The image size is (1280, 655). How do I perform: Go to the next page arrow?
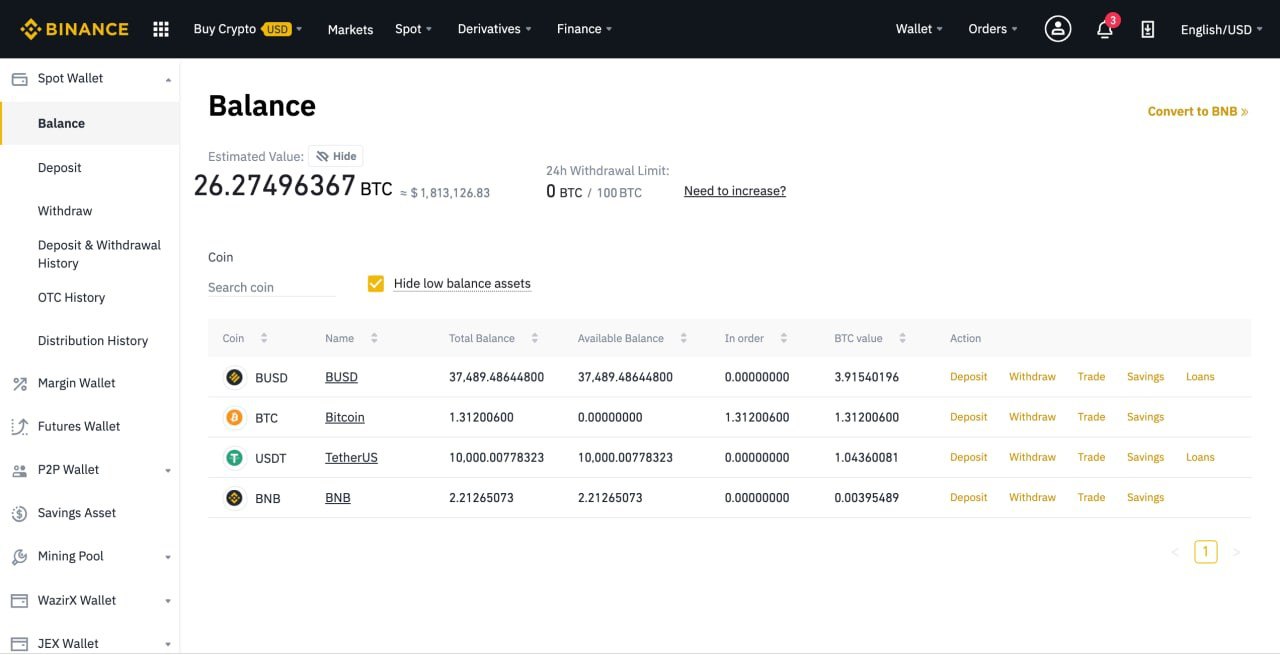1237,552
